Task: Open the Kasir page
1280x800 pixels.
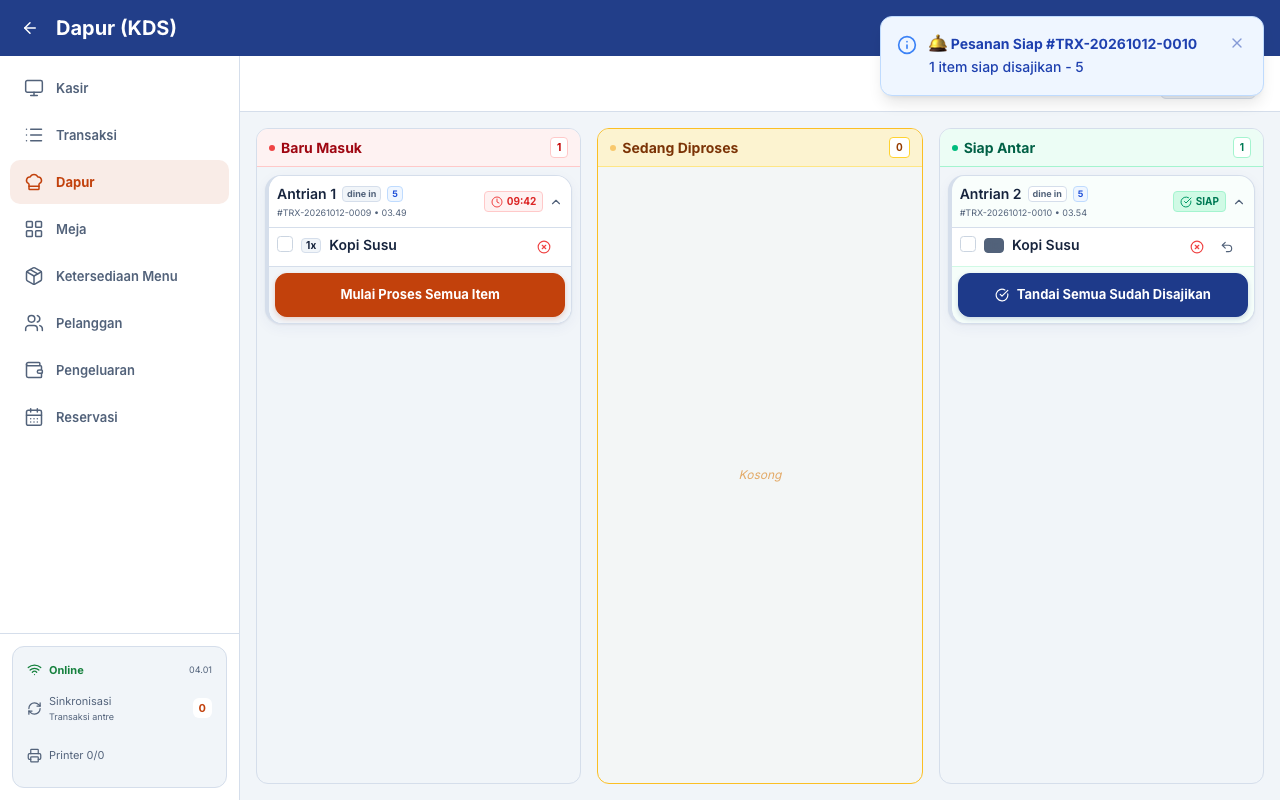Action: point(120,88)
